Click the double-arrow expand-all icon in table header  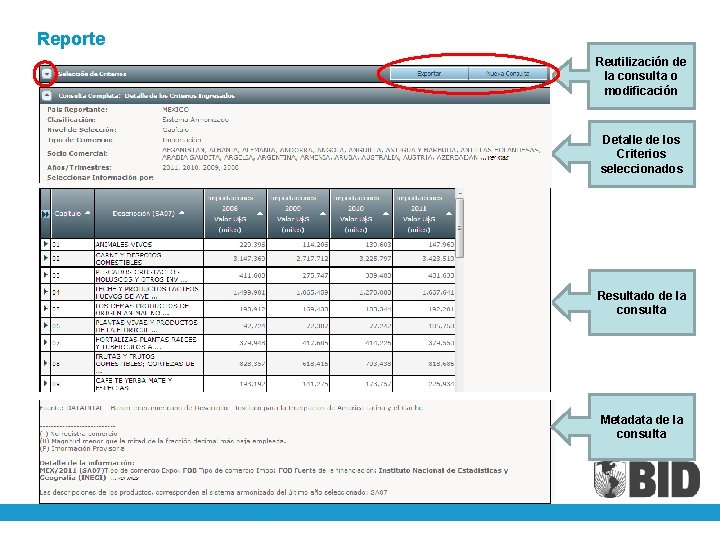(x=45, y=214)
